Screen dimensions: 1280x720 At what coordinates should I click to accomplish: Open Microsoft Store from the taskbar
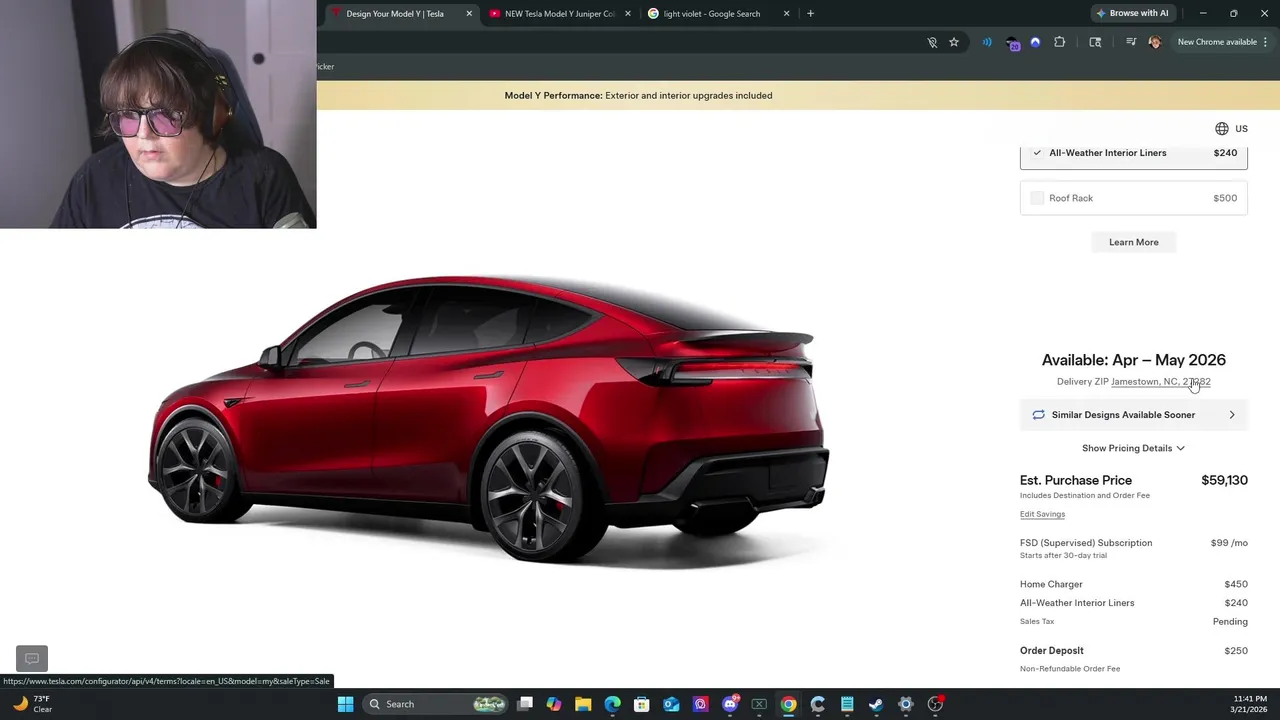[642, 704]
